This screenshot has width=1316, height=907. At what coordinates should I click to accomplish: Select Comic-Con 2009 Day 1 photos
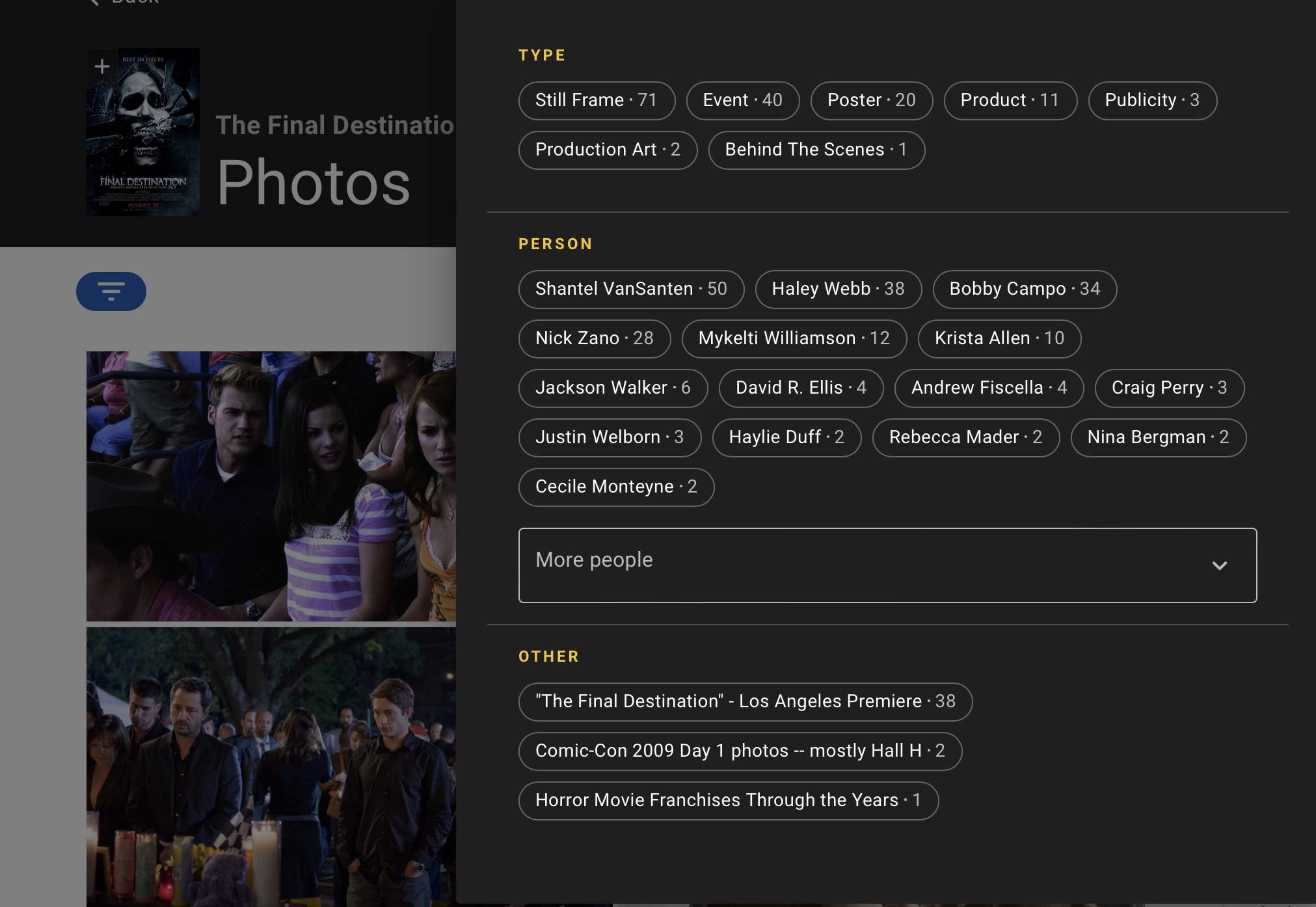point(740,751)
